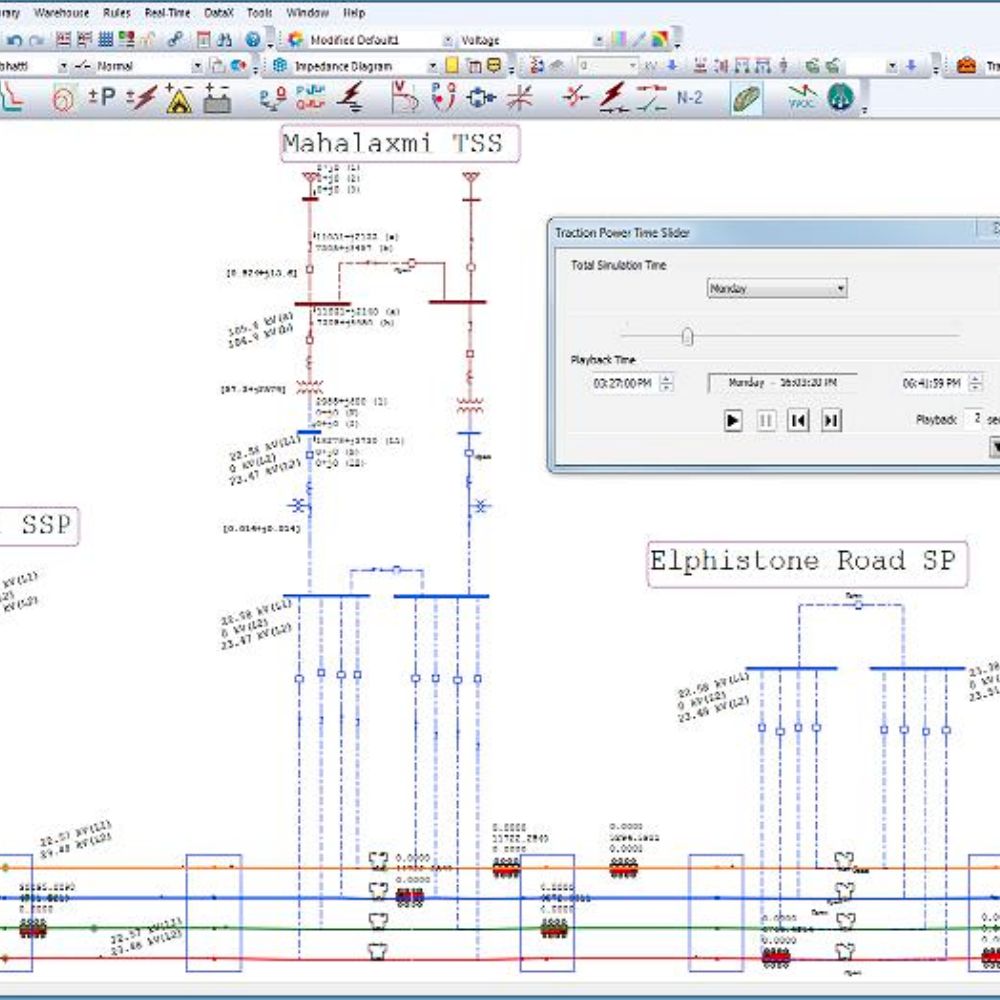Select the battery sizing icon
This screenshot has width=1000, height=1000.
(x=215, y=98)
